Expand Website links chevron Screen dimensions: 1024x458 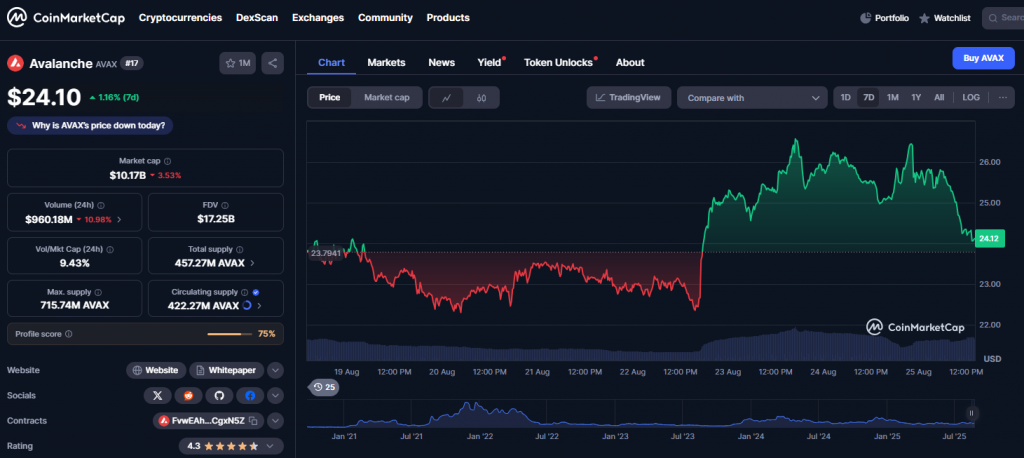tap(276, 370)
